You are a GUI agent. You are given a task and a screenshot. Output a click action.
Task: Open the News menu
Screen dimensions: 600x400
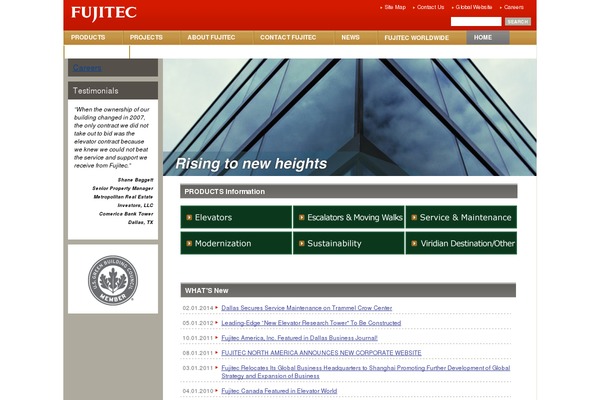click(351, 38)
